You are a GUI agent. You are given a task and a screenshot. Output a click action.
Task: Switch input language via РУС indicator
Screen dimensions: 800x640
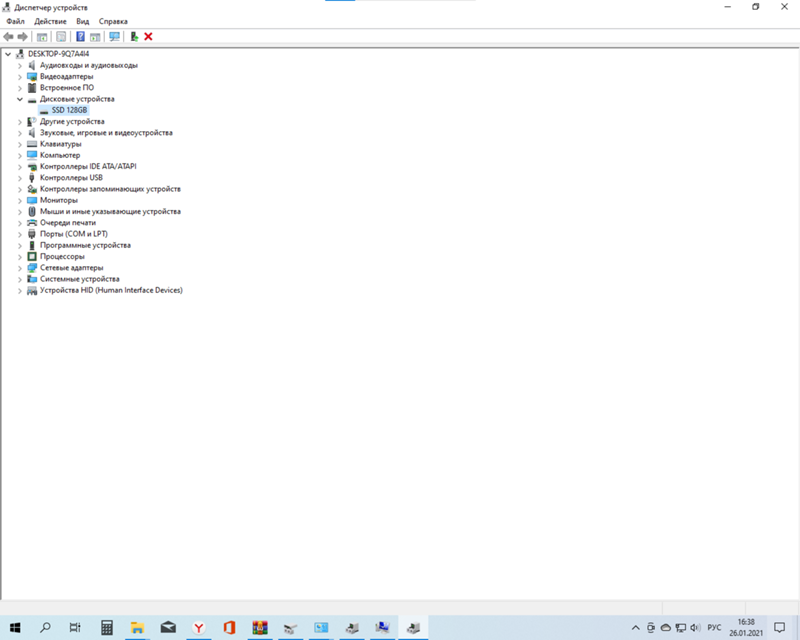[x=714, y=627]
